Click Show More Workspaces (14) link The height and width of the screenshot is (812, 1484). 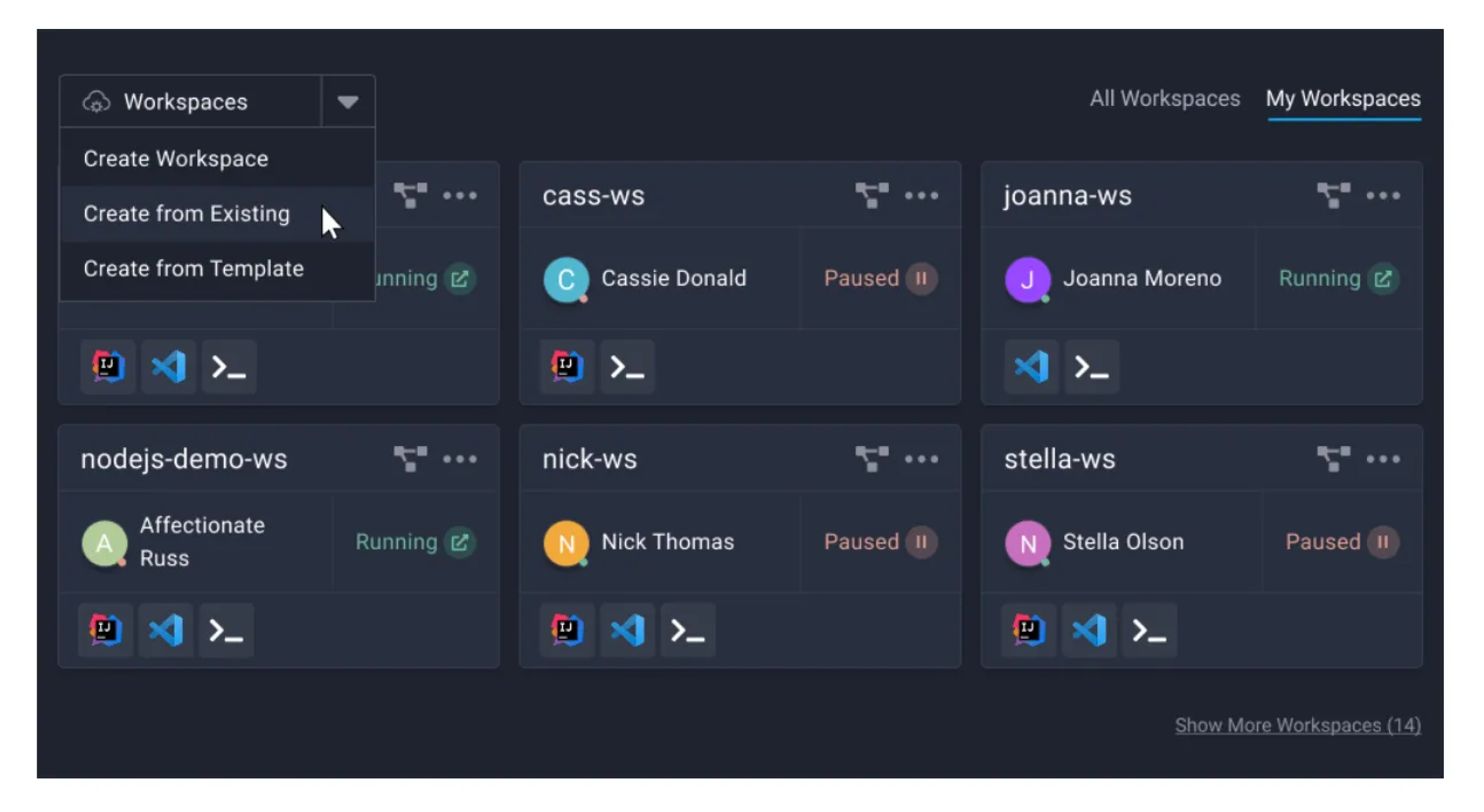[1297, 725]
